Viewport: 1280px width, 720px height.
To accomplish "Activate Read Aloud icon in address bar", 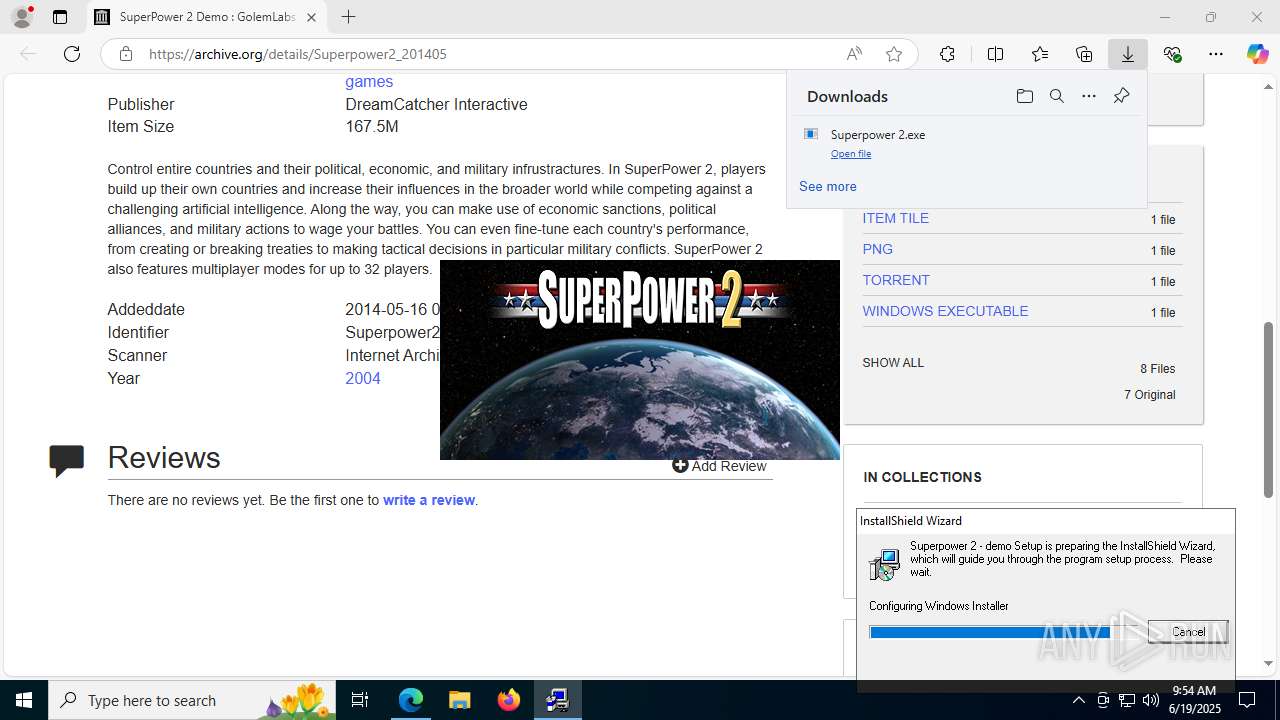I will pyautogui.click(x=854, y=54).
